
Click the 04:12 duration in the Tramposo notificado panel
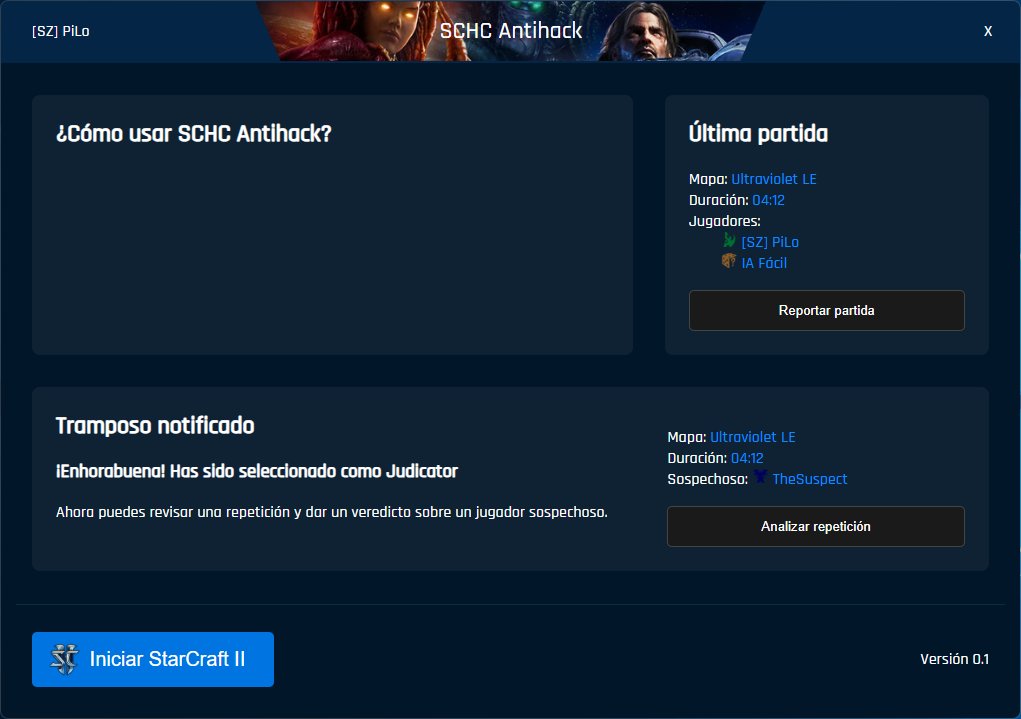point(747,458)
